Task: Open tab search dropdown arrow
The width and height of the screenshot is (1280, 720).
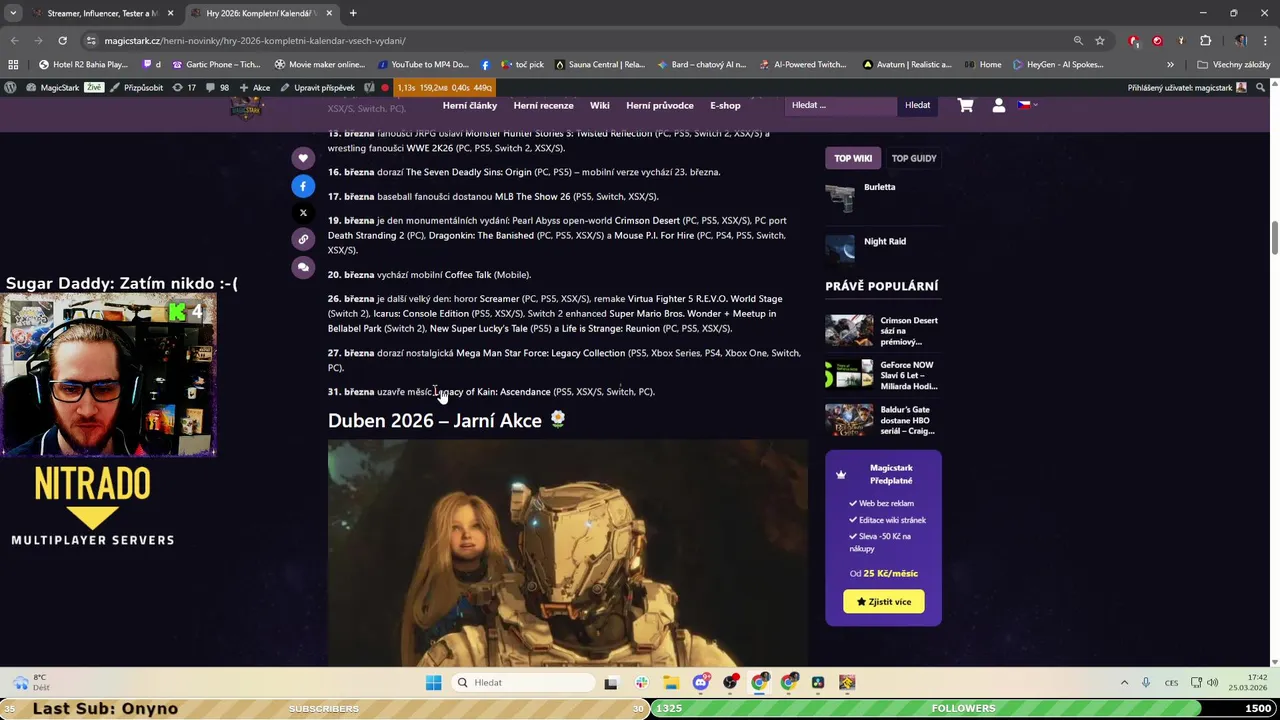Action: (13, 13)
